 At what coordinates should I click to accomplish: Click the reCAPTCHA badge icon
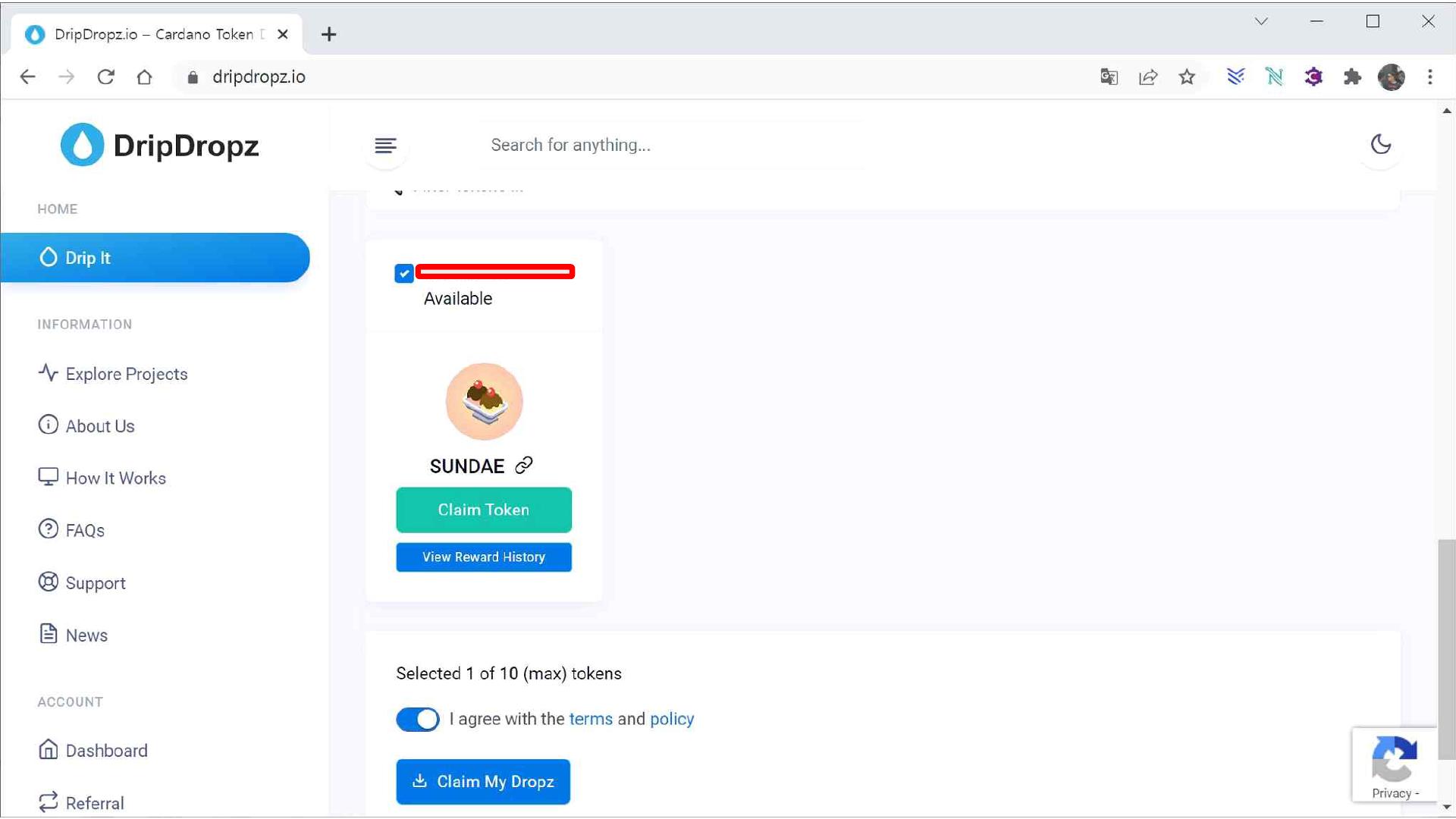click(x=1395, y=759)
